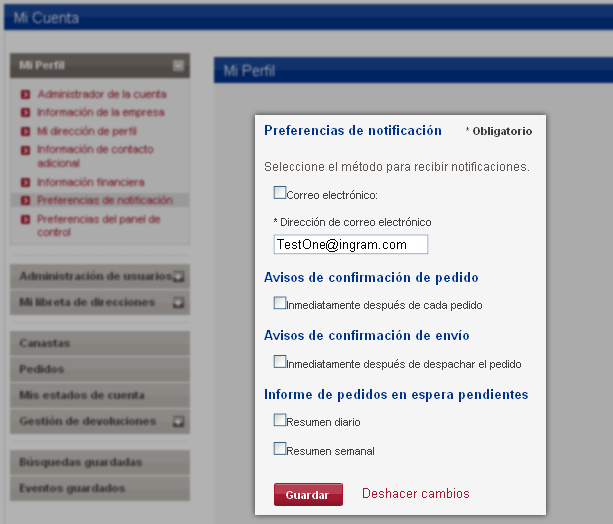Screen dimensions: 613x524
Task: Check Inmediatamente después de despachar el pedido
Action: (280, 362)
